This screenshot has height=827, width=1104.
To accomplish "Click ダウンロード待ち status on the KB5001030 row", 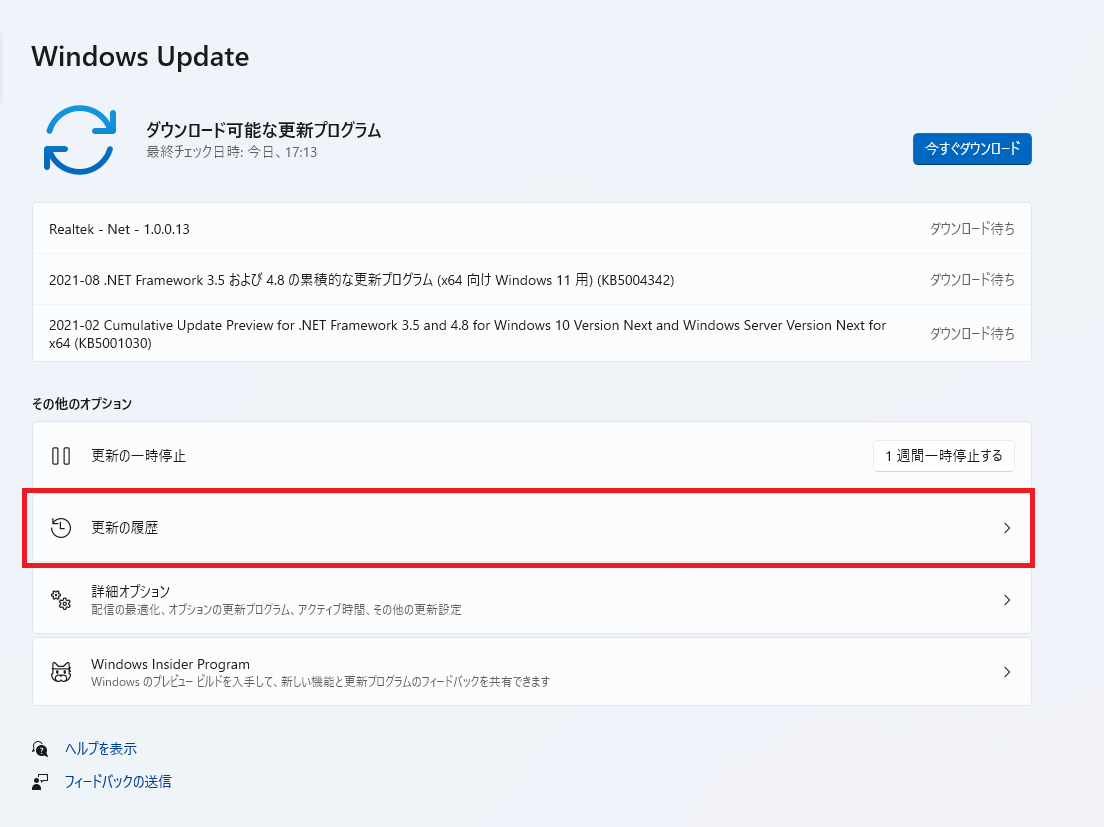I will (x=972, y=334).
